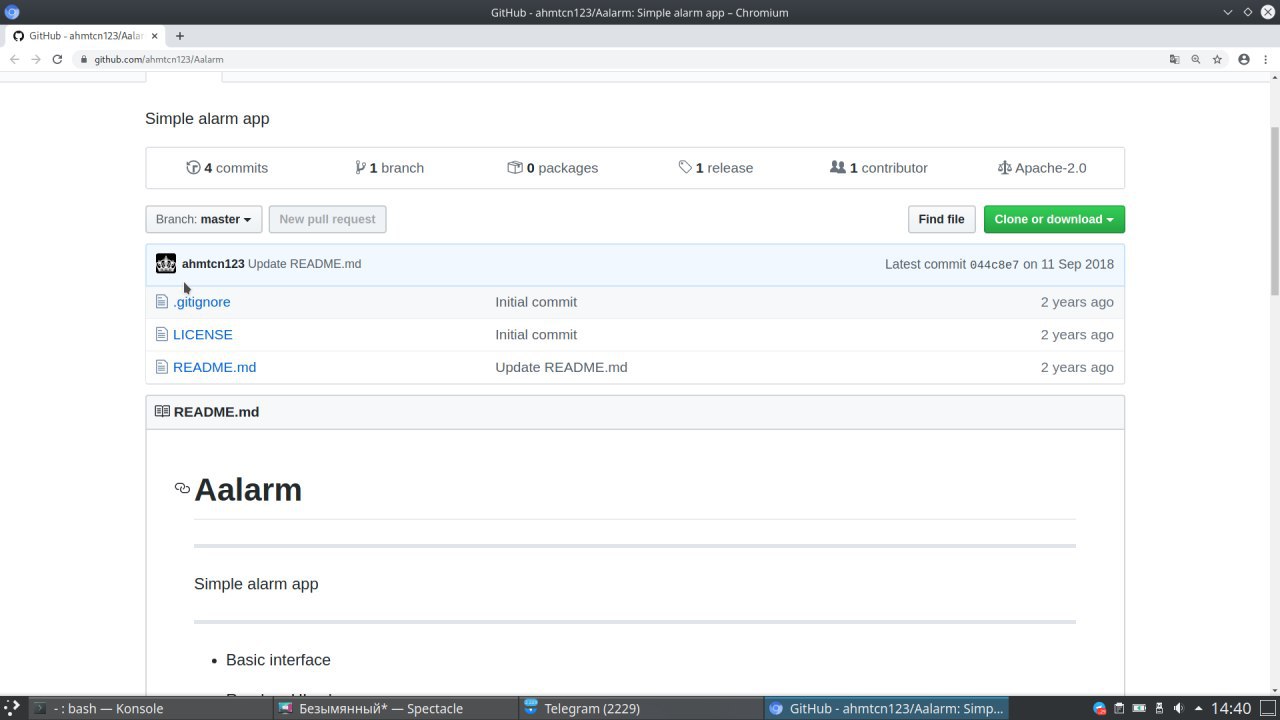Click the README.md file icon in list
The width and height of the screenshot is (1280, 720).
click(162, 367)
